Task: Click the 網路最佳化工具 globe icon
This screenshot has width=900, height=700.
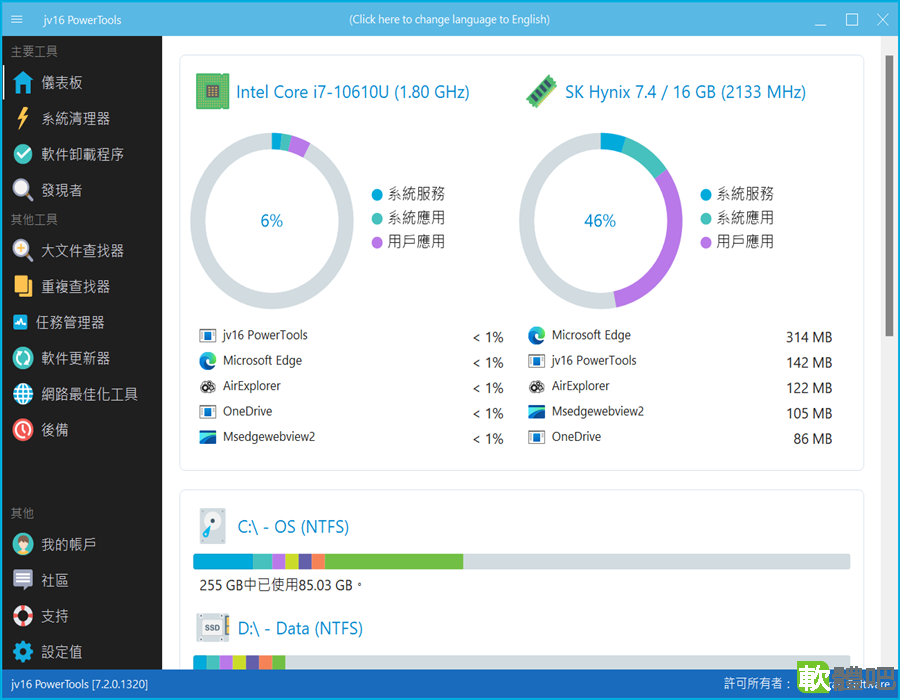Action: pos(23,394)
